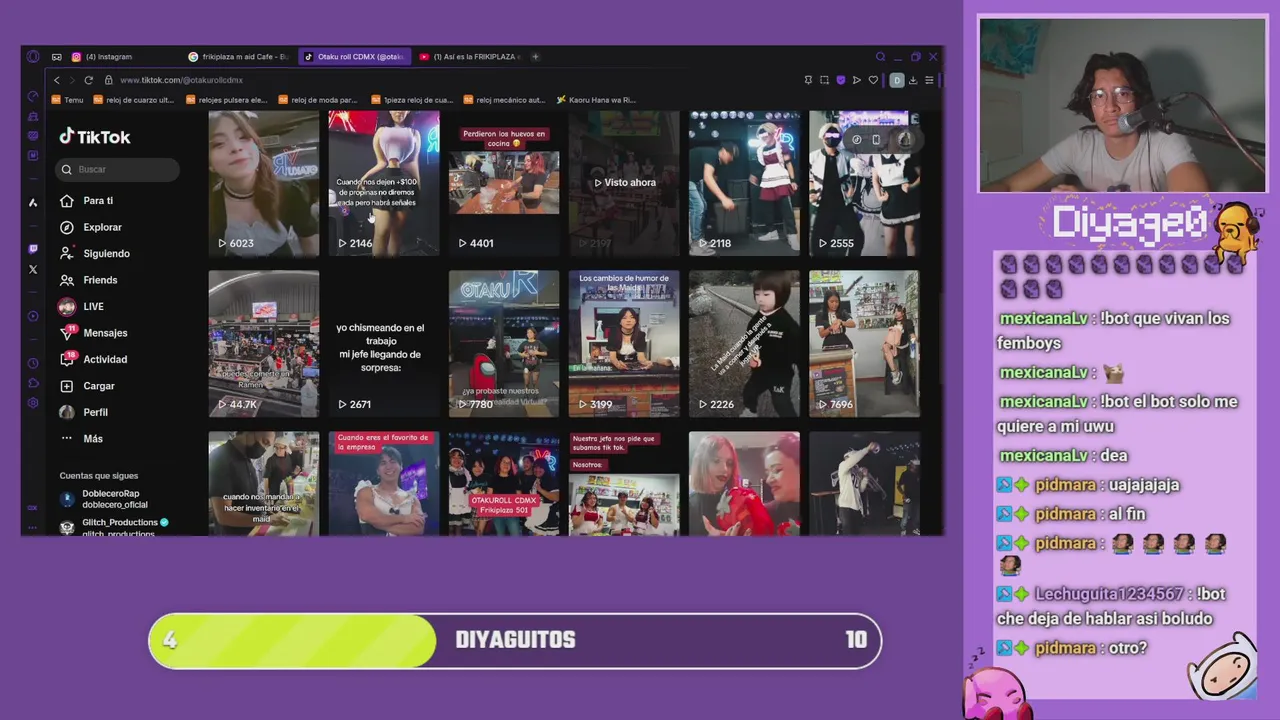Open X (Twitter) panel in browser sidebar
The width and height of the screenshot is (1280, 720).
pyautogui.click(x=33, y=269)
